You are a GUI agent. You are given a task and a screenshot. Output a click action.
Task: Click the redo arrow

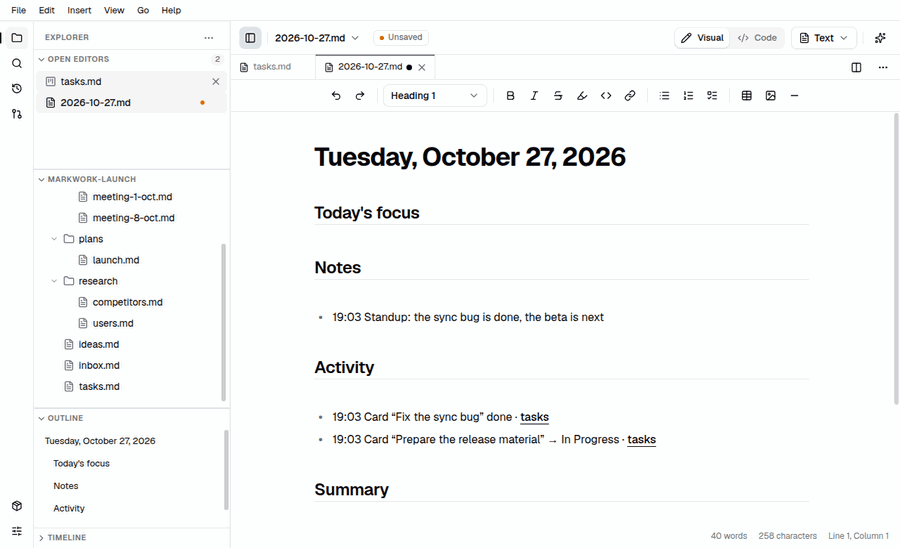[x=360, y=96]
